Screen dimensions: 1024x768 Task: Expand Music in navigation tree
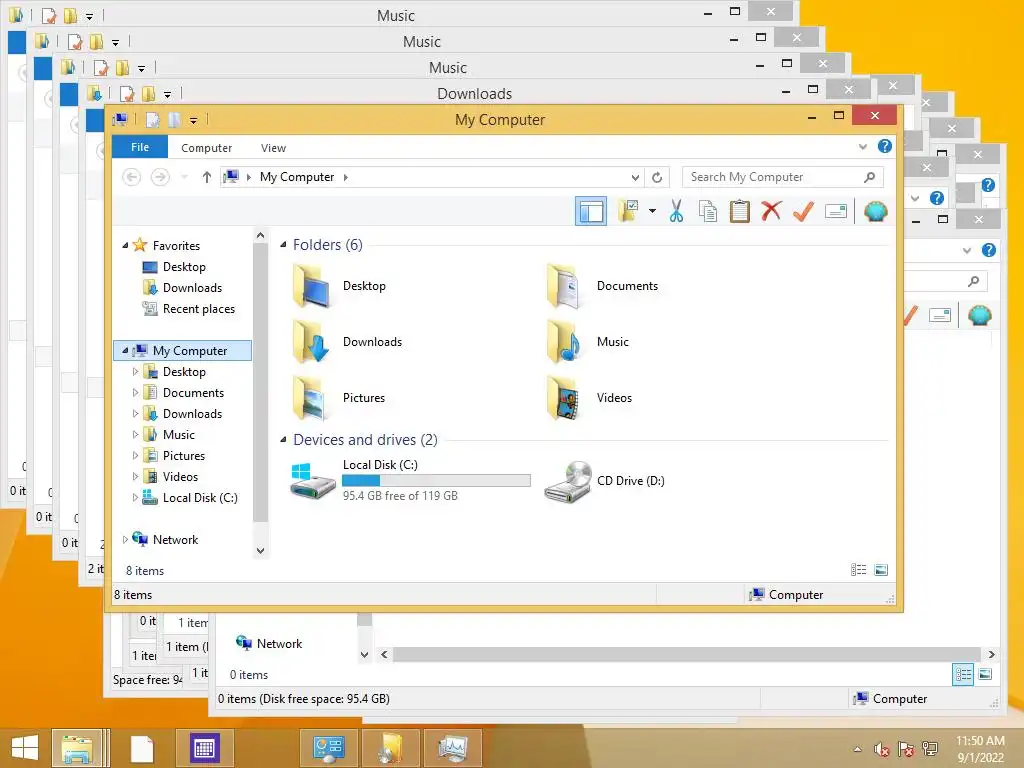135,434
